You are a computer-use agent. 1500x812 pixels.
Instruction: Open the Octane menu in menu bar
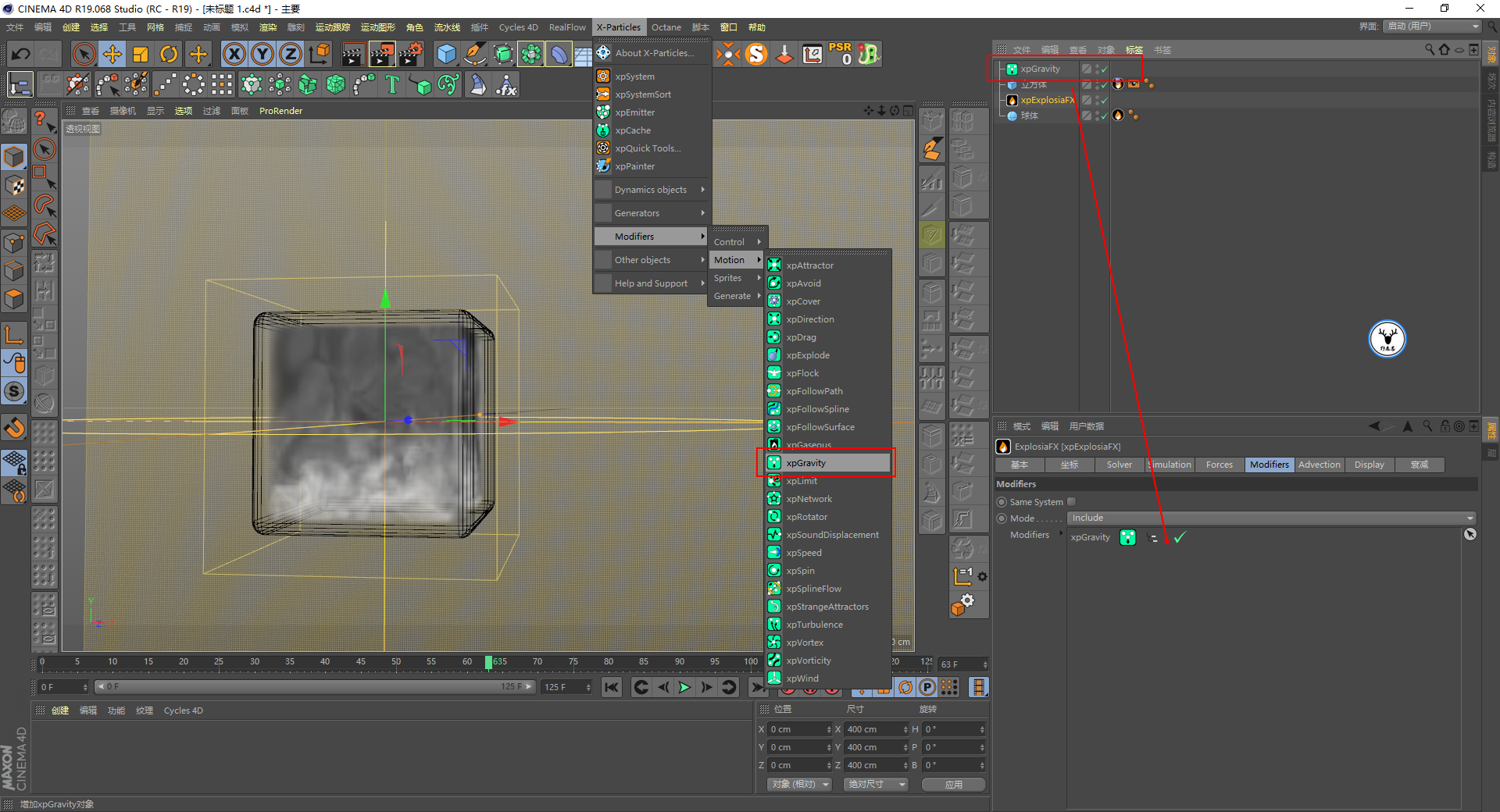pyautogui.click(x=666, y=27)
